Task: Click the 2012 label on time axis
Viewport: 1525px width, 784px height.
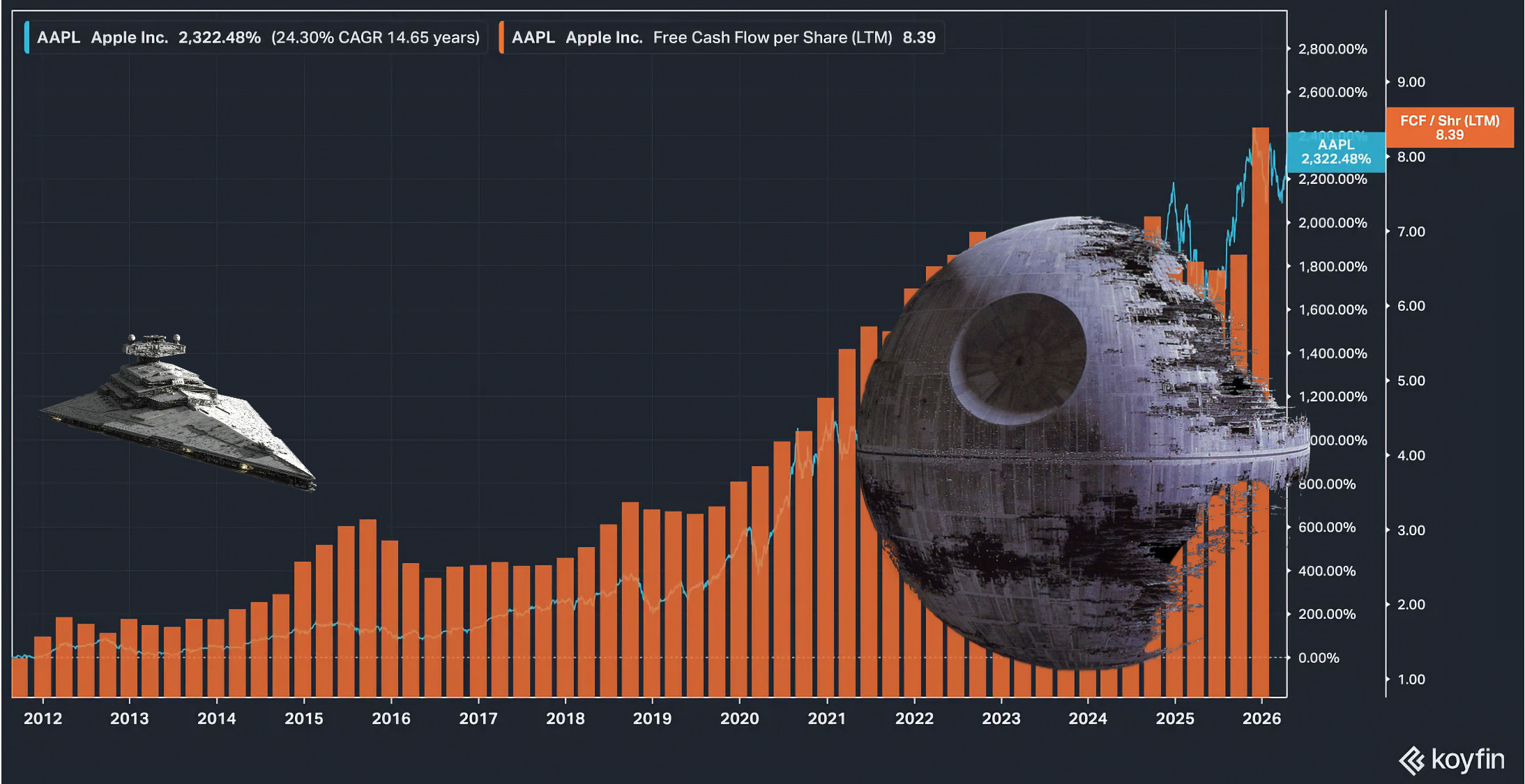Action: pyautogui.click(x=43, y=718)
